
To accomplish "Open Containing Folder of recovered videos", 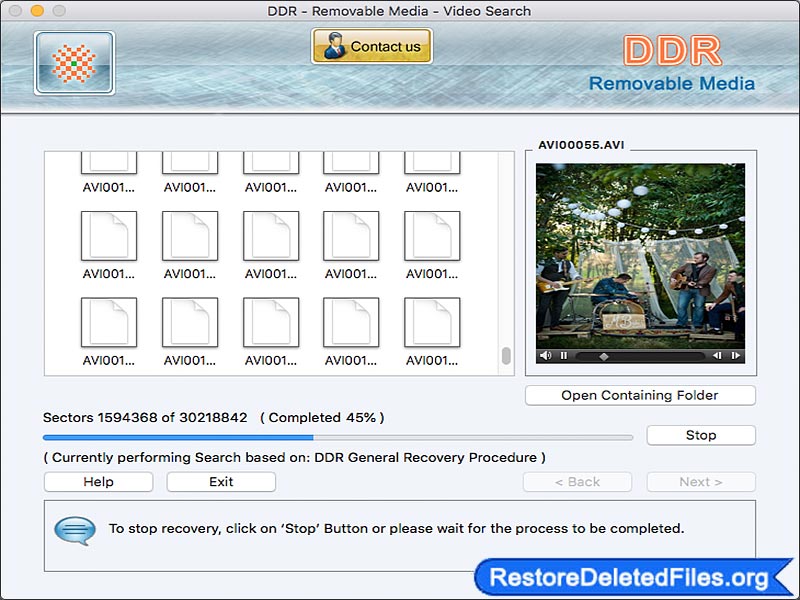I will tap(639, 395).
